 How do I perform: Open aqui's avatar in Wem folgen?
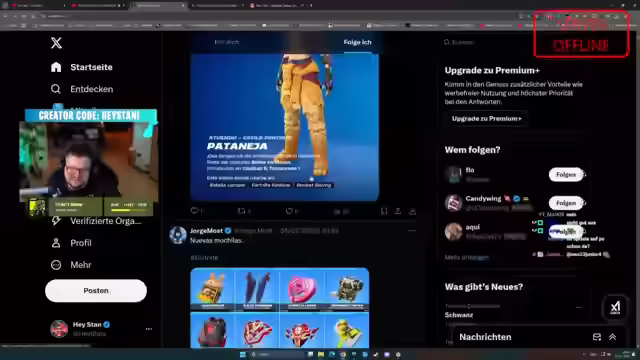[453, 231]
